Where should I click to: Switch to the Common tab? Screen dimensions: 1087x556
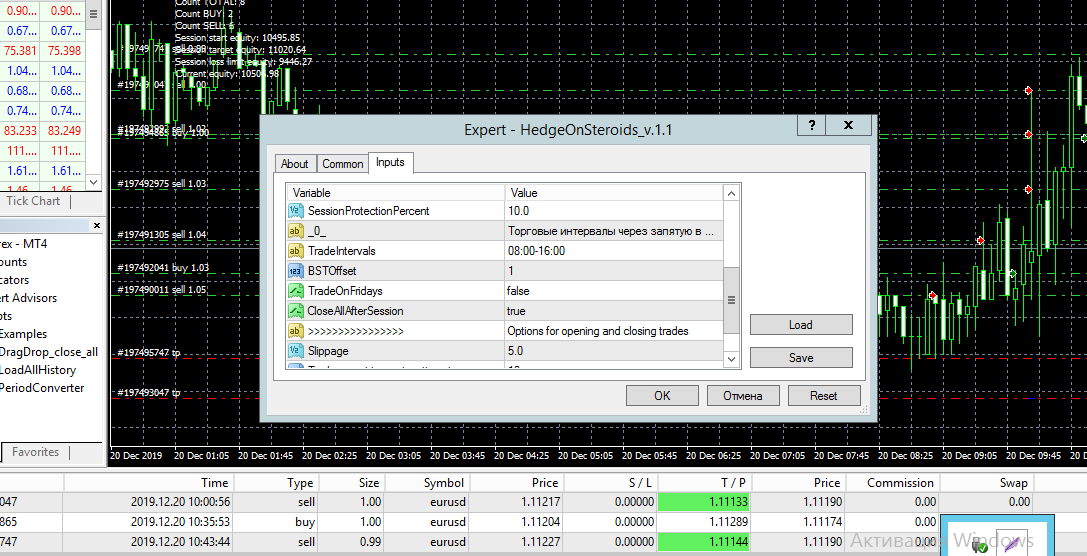(342, 164)
